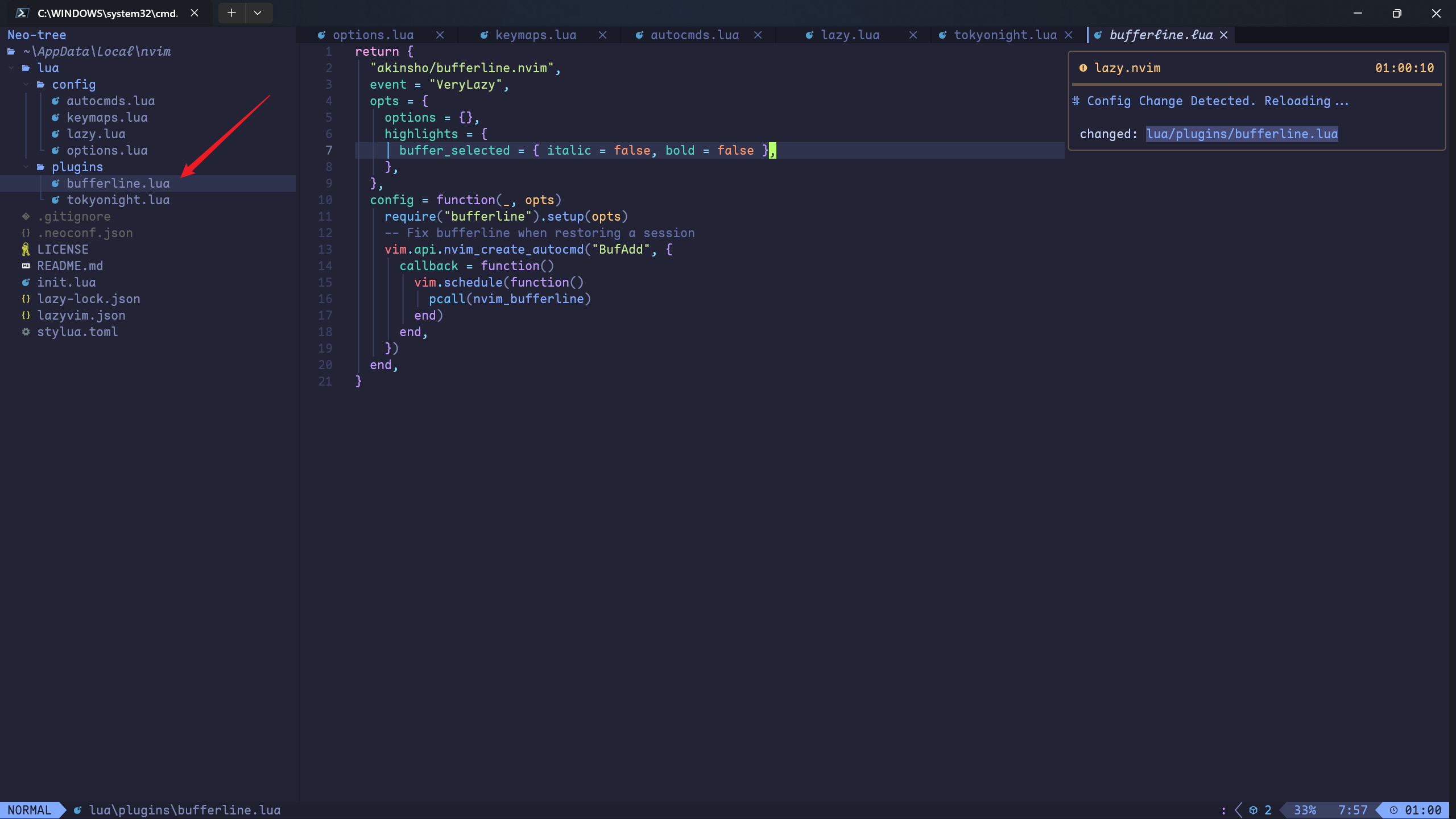Viewport: 1456px width, 819px height.
Task: Click the git icon next to .gitignore
Action: (x=26, y=217)
